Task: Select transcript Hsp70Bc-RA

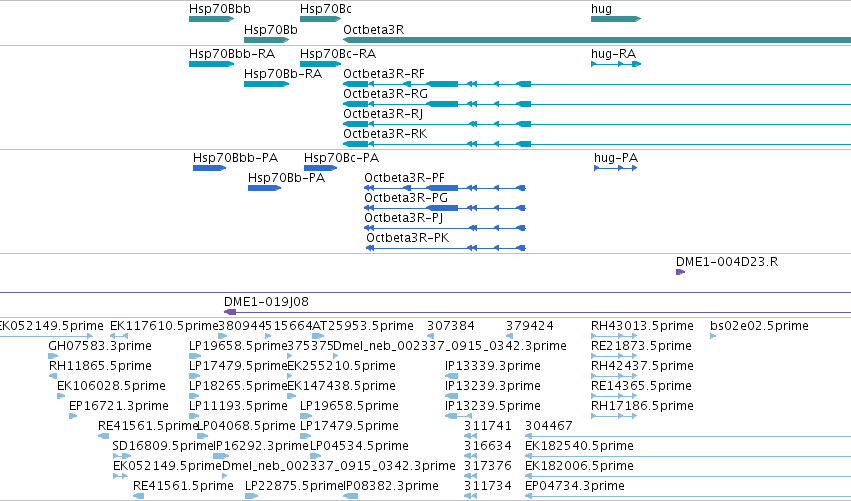Action: tap(320, 64)
